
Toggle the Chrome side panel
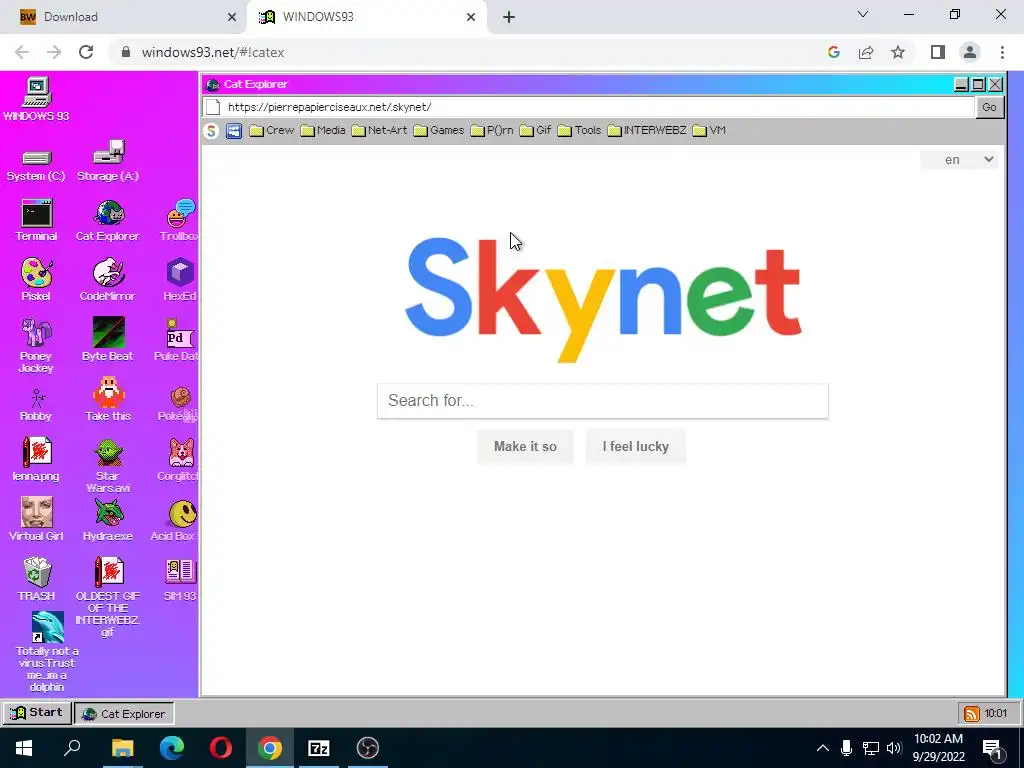tap(937, 52)
